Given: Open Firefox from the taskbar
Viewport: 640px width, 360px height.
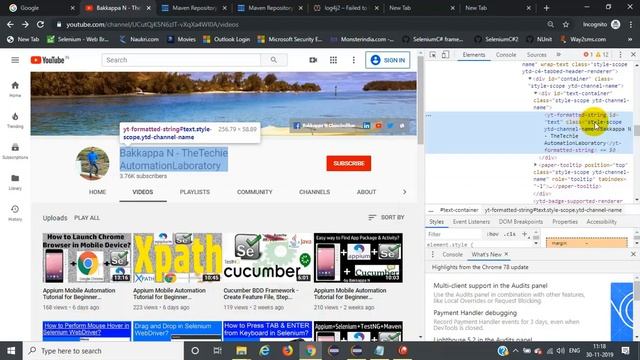Looking at the screenshot, I should pos(287,351).
